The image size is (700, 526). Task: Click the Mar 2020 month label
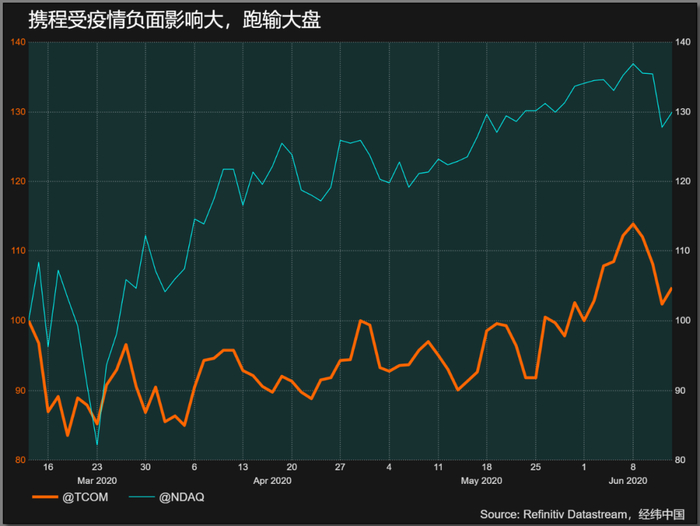coord(97,480)
